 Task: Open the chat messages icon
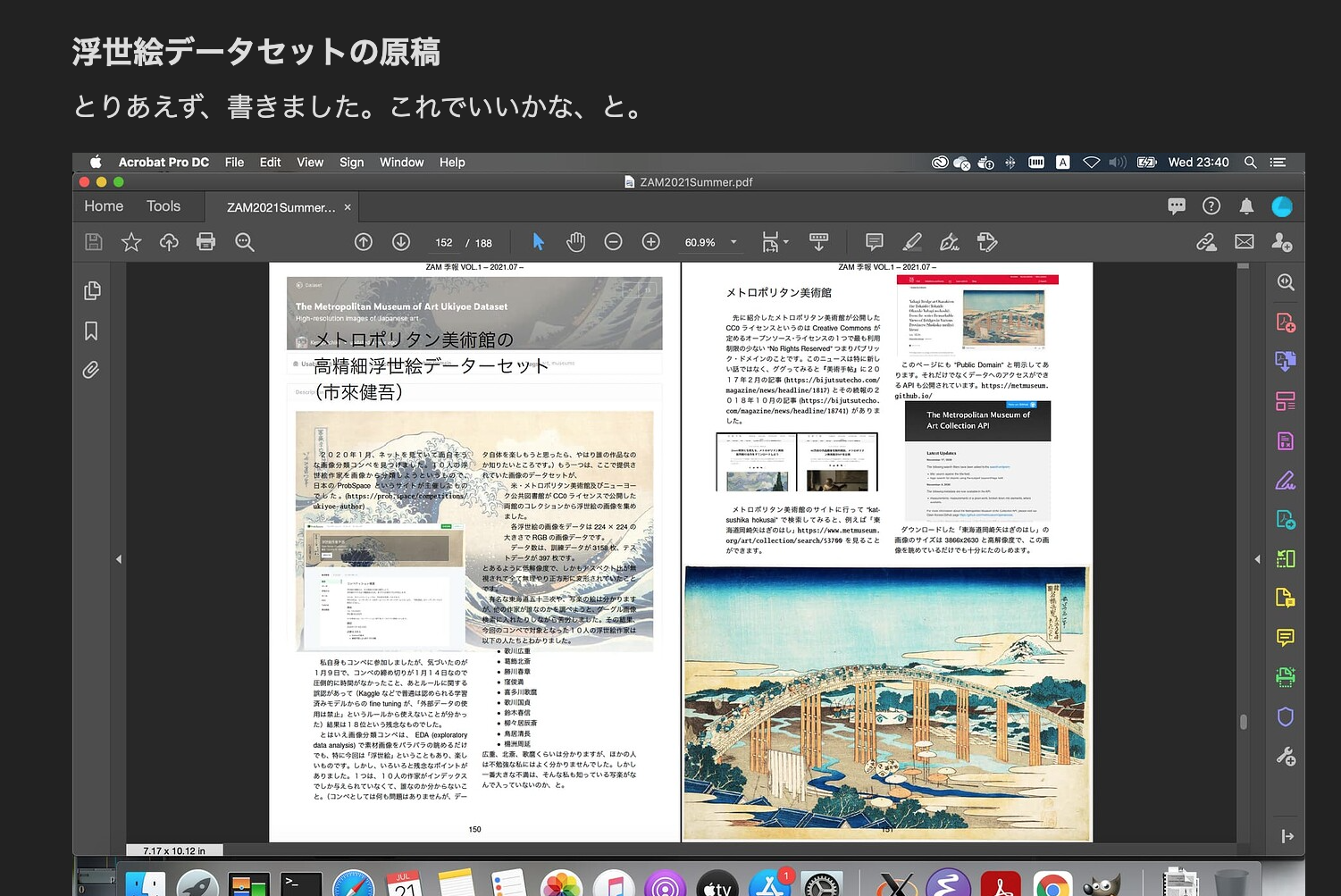1177,206
